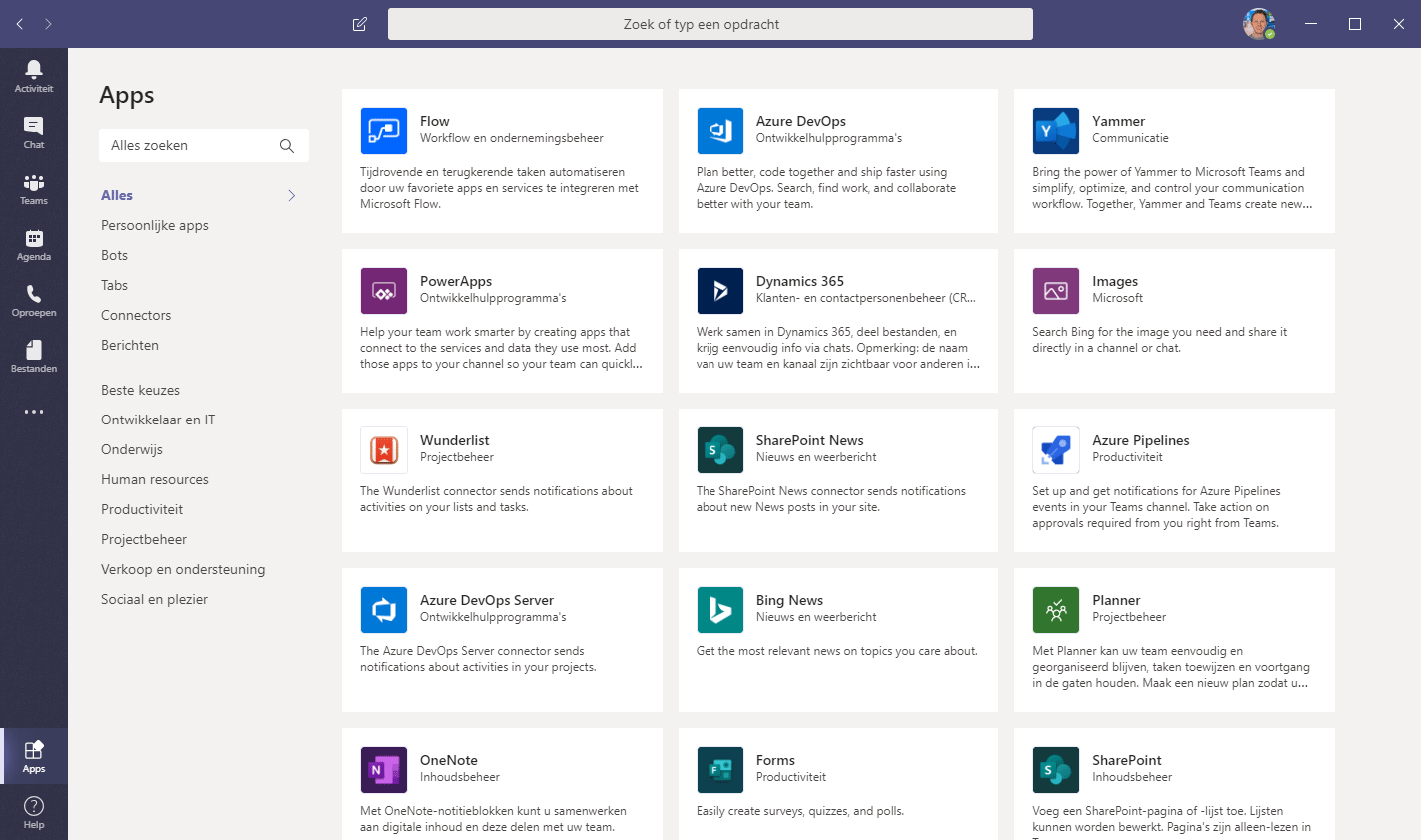Click the Alles zoeken search field
The height and width of the screenshot is (840, 1421).
(x=204, y=146)
